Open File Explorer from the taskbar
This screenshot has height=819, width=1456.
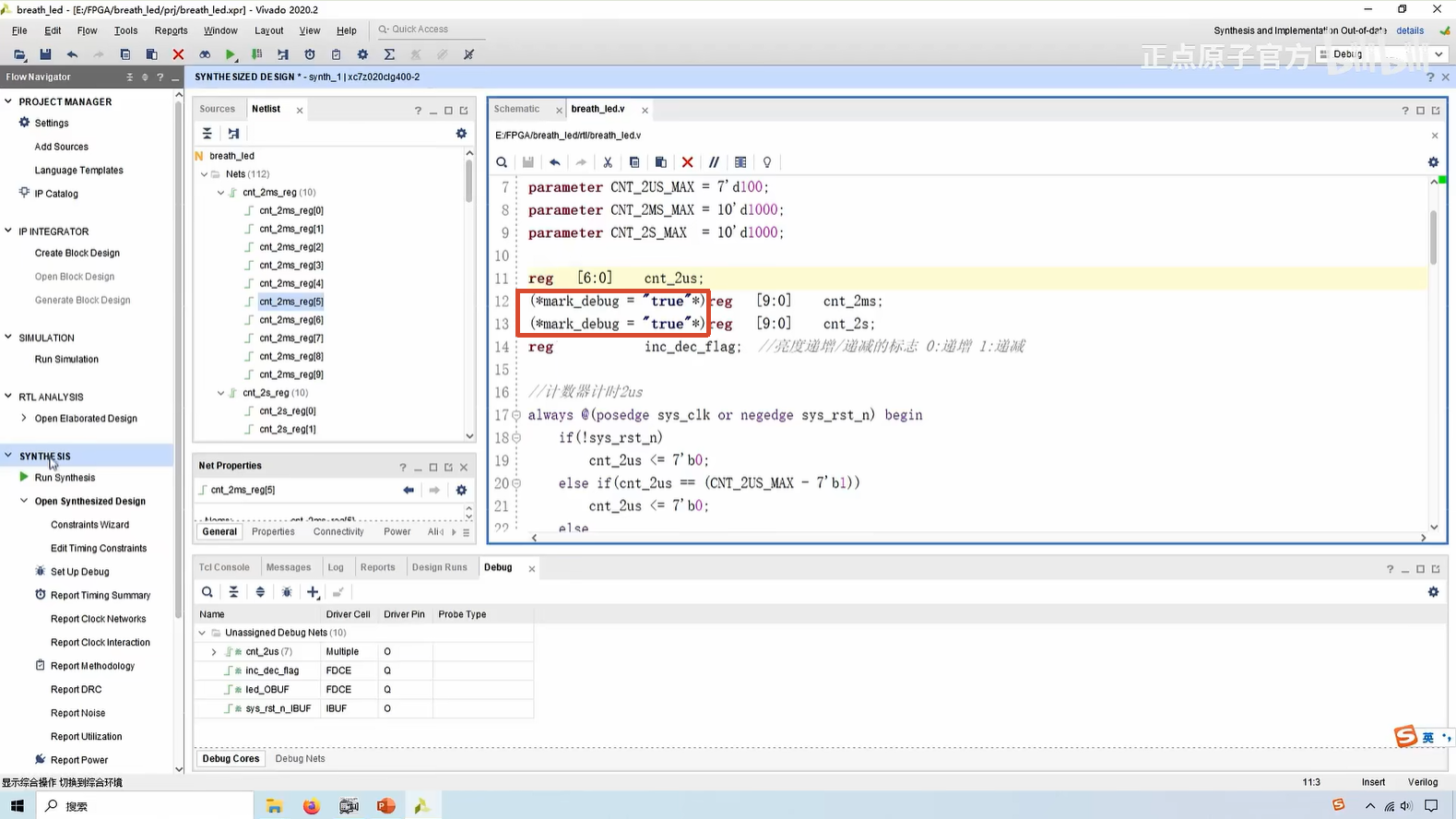point(274,806)
